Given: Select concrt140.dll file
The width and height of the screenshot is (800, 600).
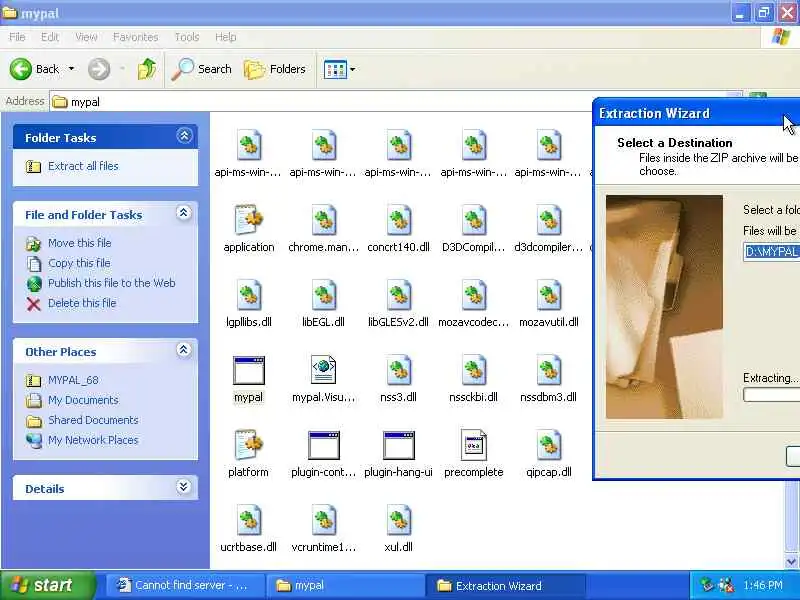Looking at the screenshot, I should pyautogui.click(x=398, y=219).
